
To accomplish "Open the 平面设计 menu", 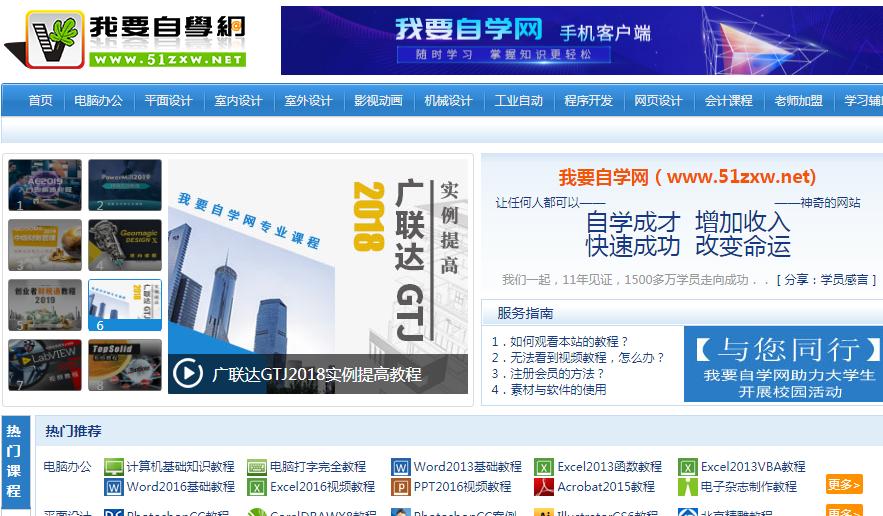I will pos(168,101).
